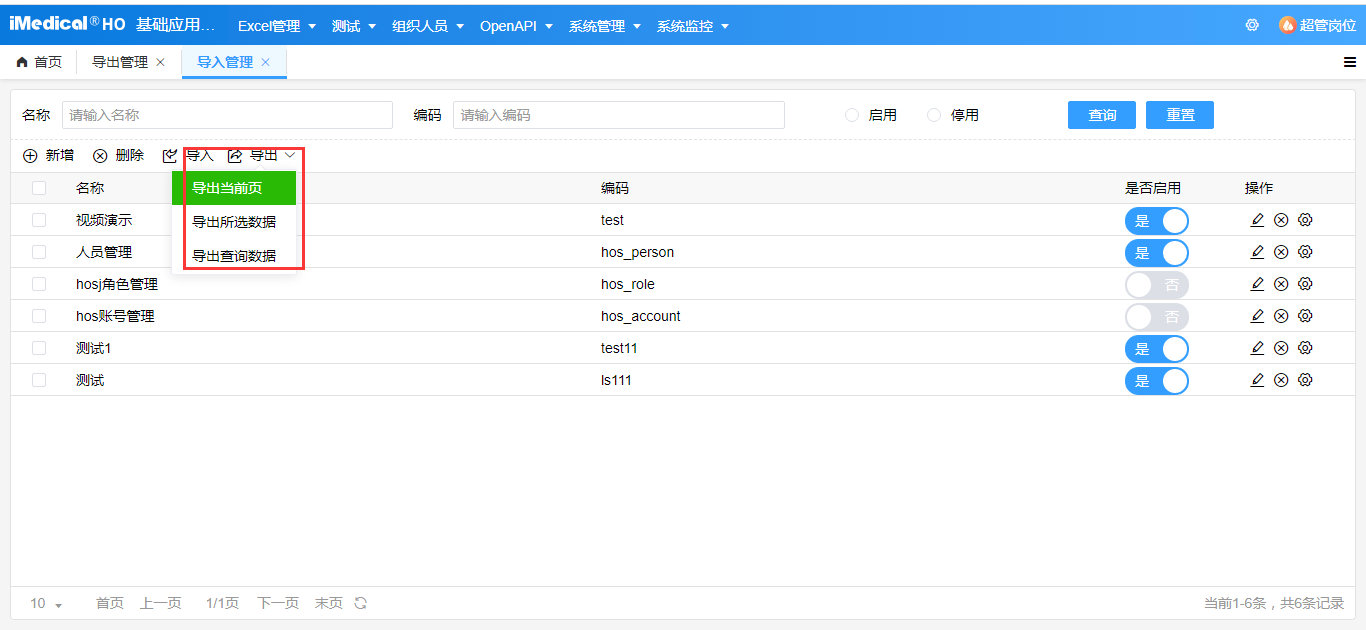Viewport: 1366px width, 630px height.
Task: Click the settings gear in top navigation bar
Action: pos(1252,24)
